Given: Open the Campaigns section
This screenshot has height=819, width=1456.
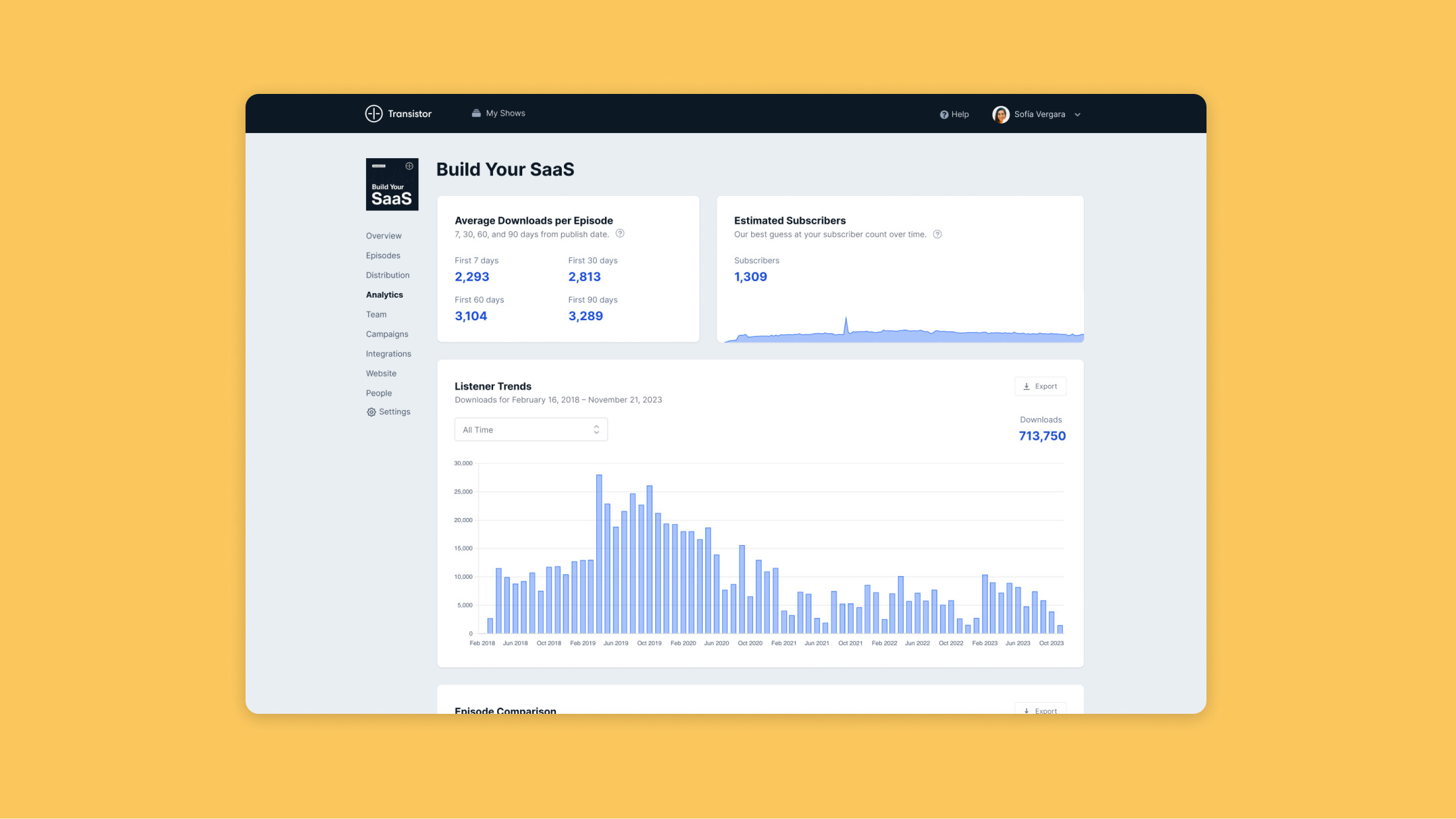Looking at the screenshot, I should pos(387,333).
